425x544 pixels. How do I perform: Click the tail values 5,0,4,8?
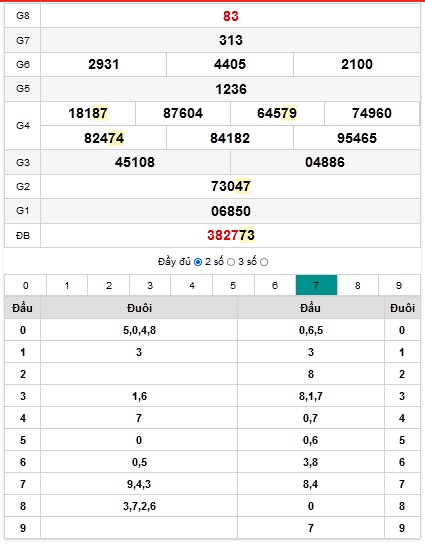pos(139,330)
